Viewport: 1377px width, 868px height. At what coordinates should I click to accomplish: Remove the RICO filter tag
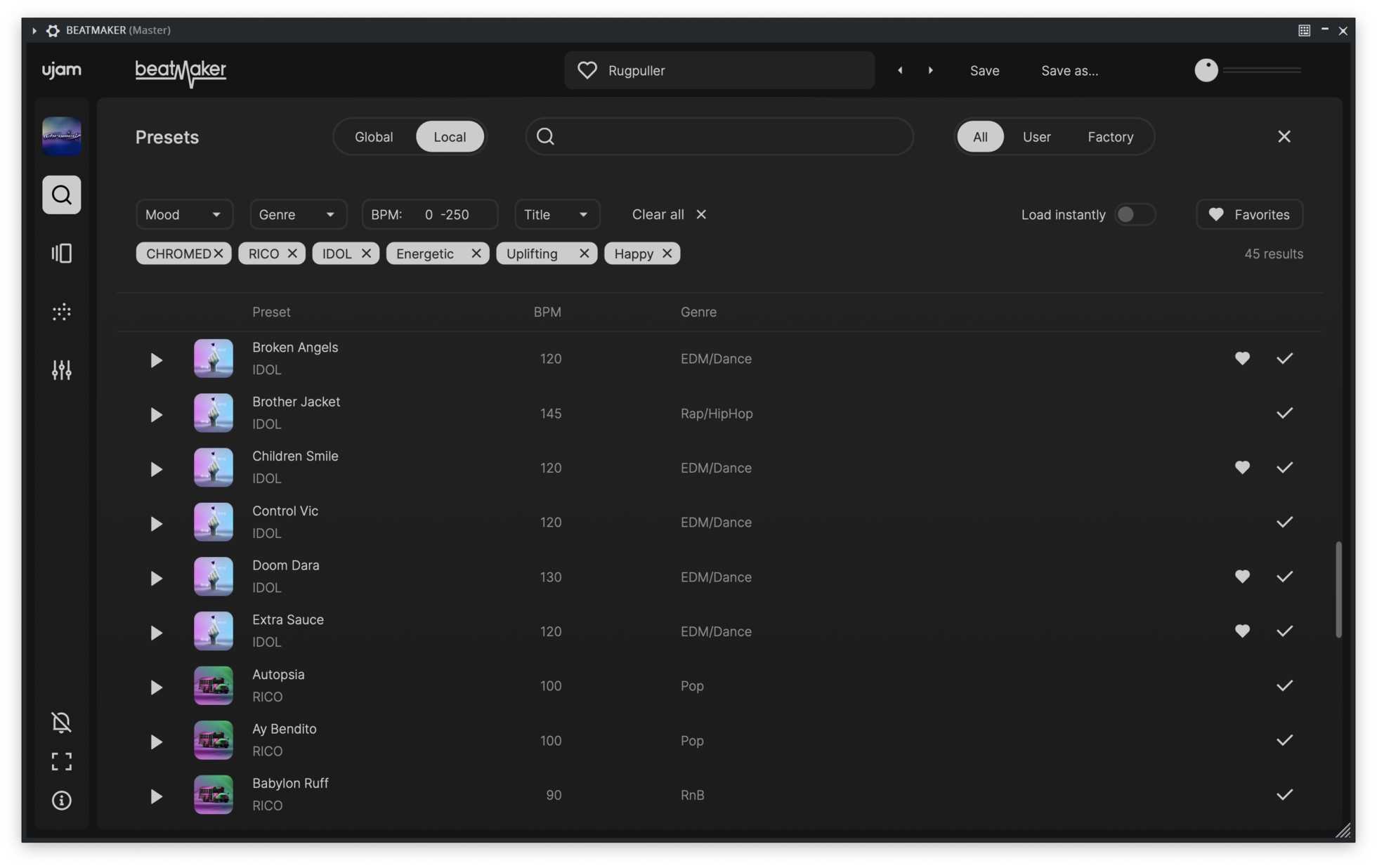point(292,254)
